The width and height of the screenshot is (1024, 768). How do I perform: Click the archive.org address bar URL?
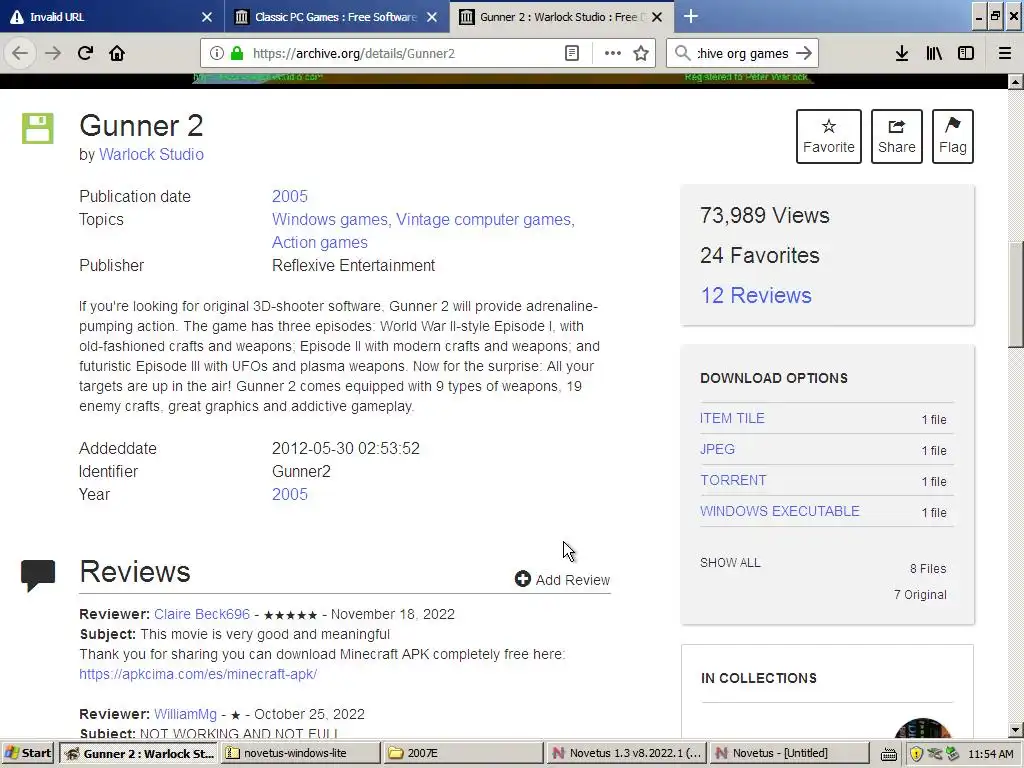(x=354, y=54)
